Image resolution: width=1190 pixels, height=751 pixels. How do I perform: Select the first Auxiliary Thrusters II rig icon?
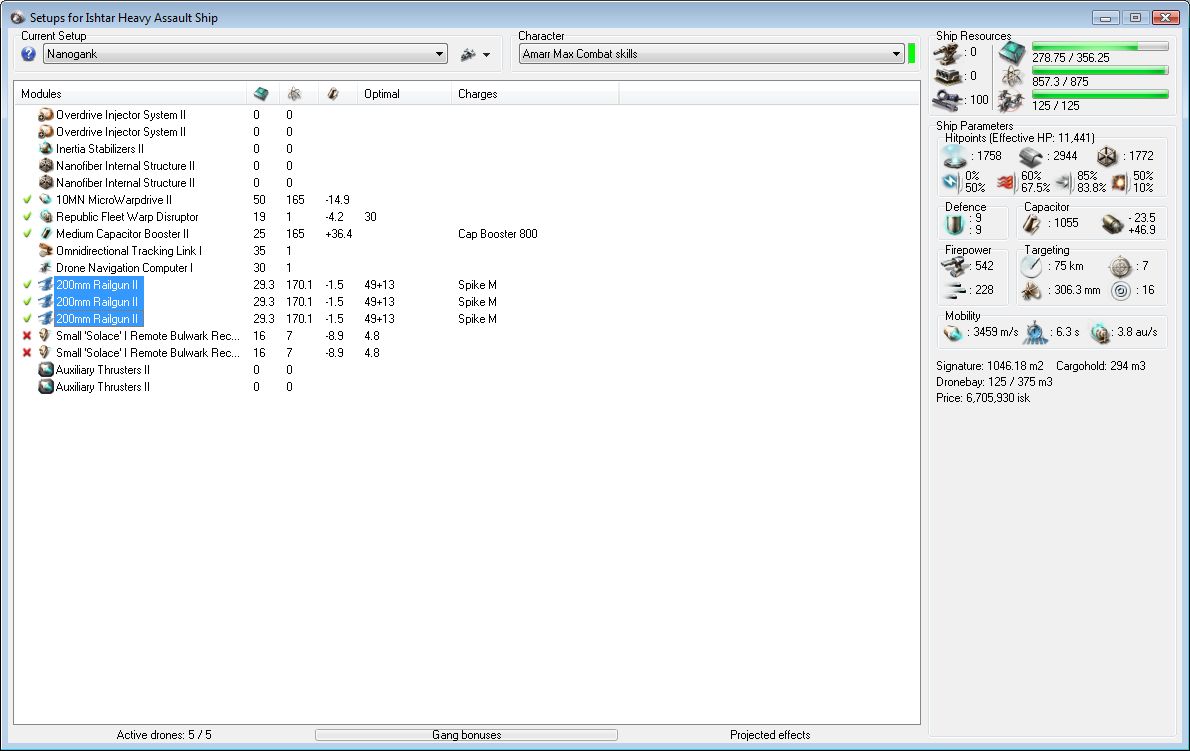(46, 369)
